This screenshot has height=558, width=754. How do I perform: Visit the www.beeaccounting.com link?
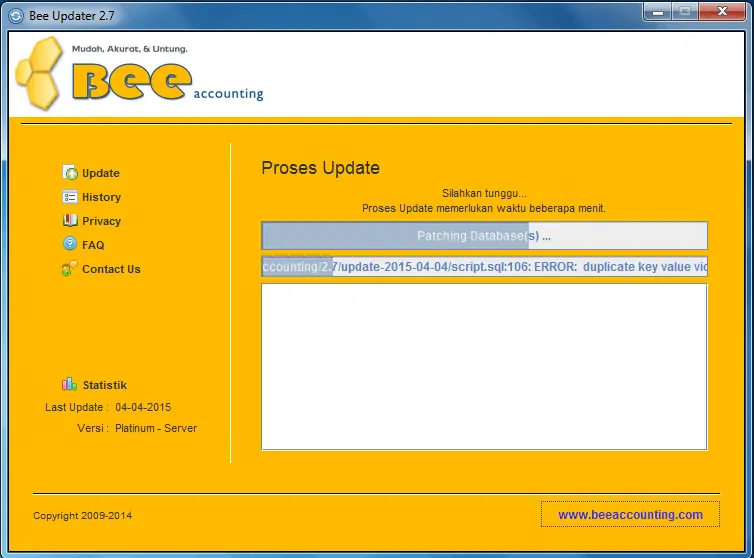click(x=630, y=514)
